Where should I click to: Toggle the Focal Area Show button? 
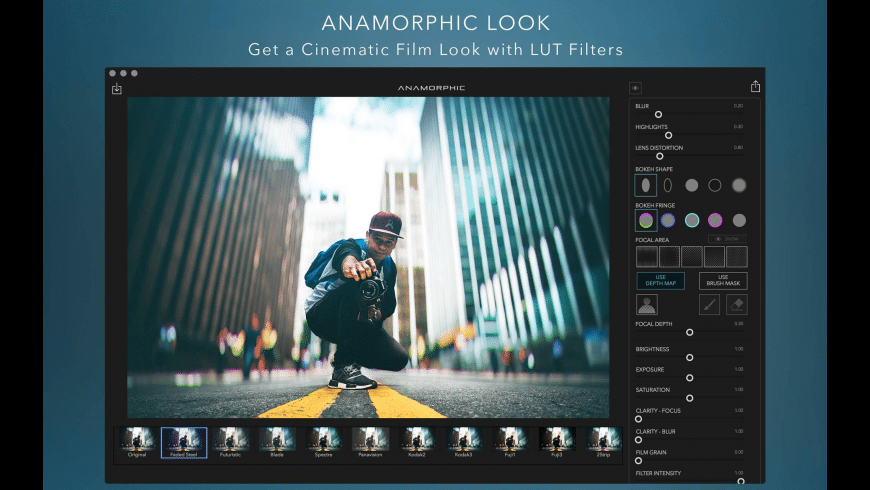pos(727,239)
